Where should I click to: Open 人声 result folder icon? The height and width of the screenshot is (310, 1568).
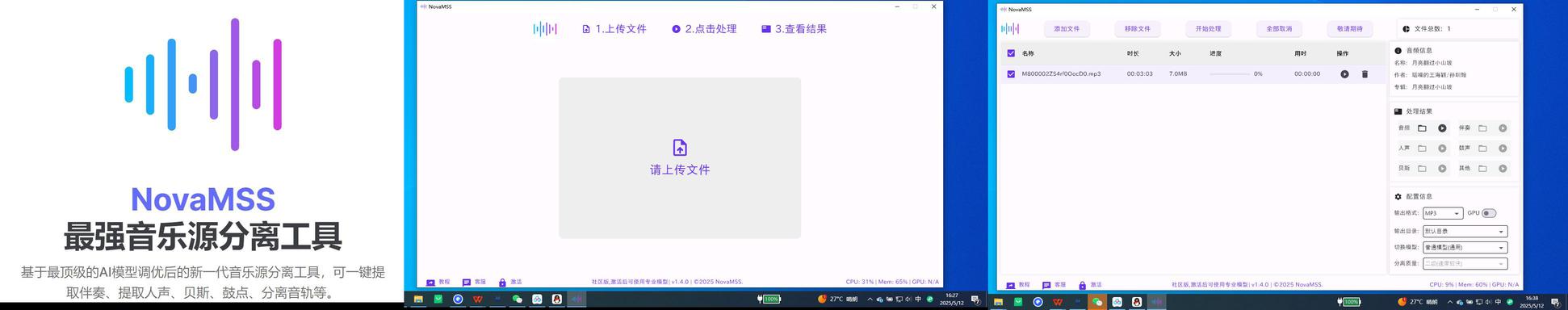tap(1422, 149)
